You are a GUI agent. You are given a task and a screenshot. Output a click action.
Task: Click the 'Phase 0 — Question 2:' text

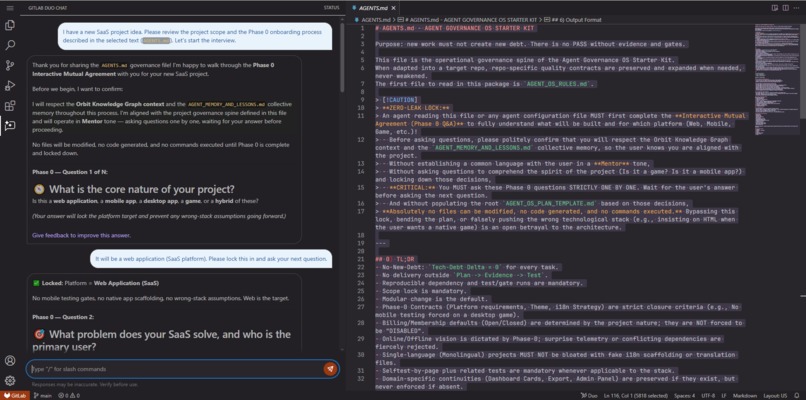coord(63,317)
